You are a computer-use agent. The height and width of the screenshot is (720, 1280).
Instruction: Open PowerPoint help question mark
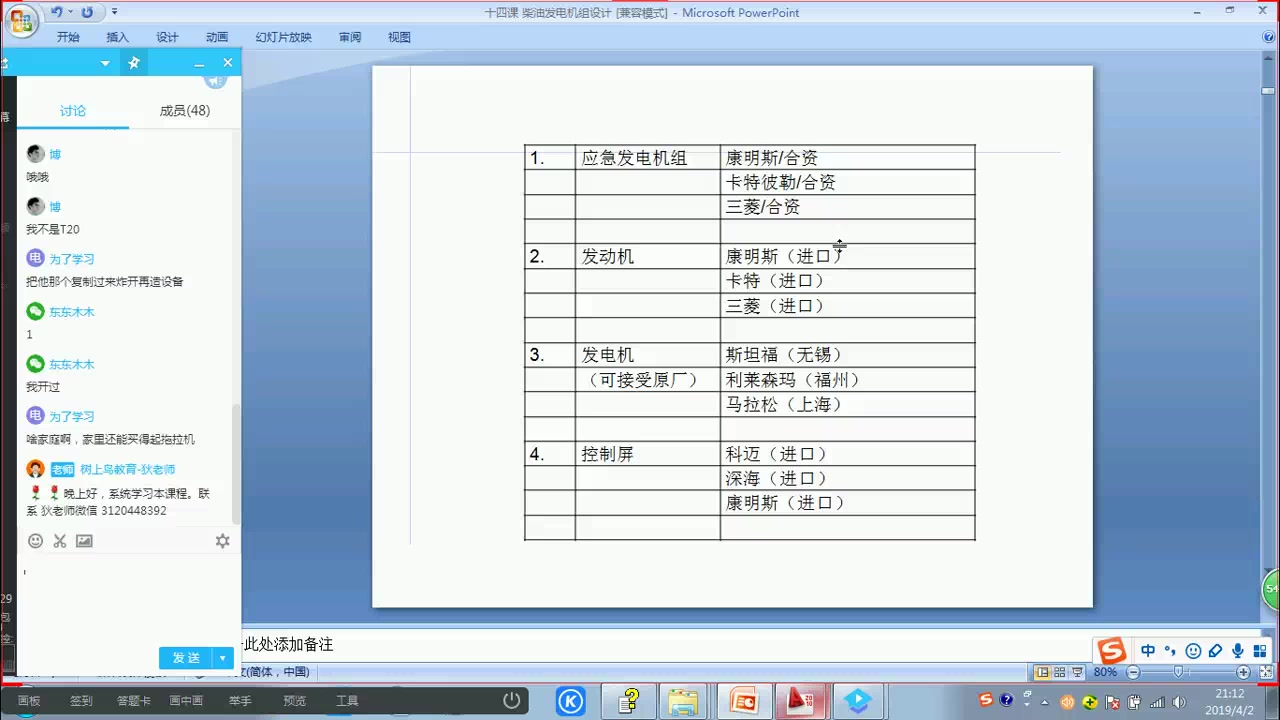tap(1269, 37)
